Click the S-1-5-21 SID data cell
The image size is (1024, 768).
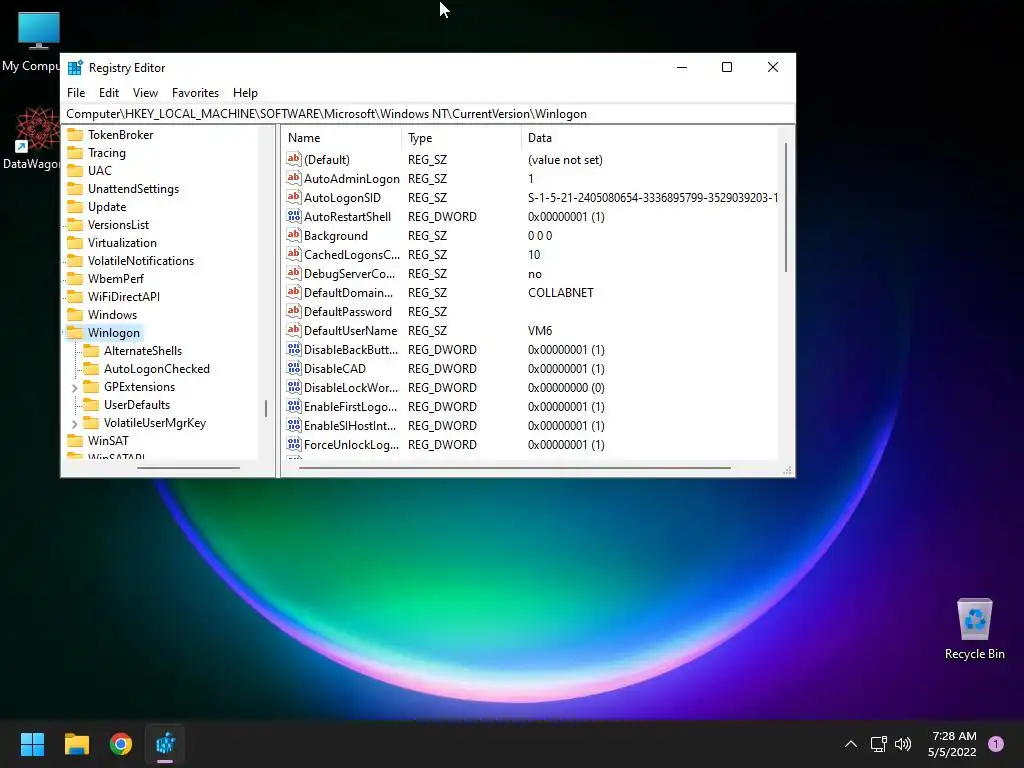652,197
